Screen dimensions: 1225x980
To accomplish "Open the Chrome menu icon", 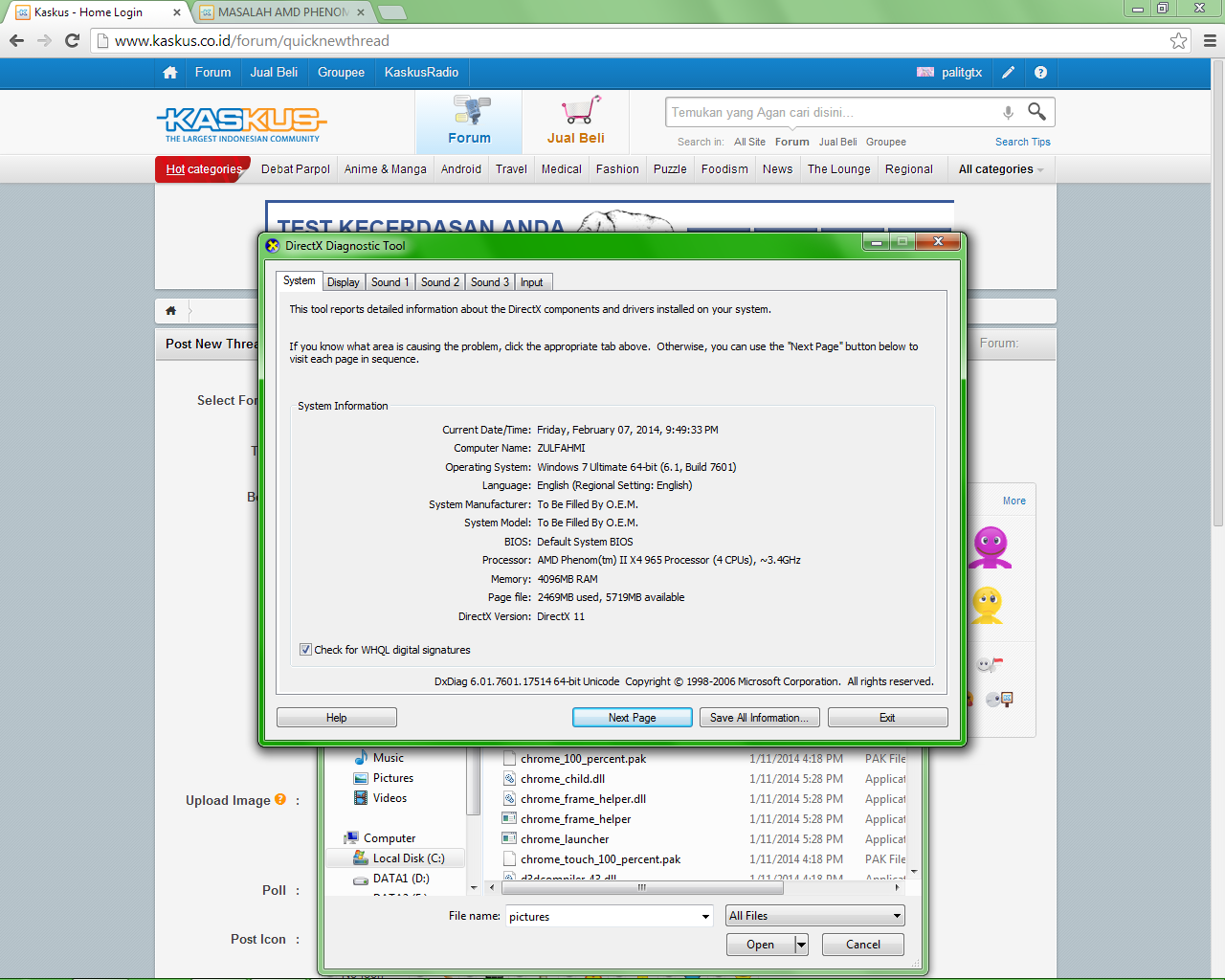I will click(x=1210, y=40).
